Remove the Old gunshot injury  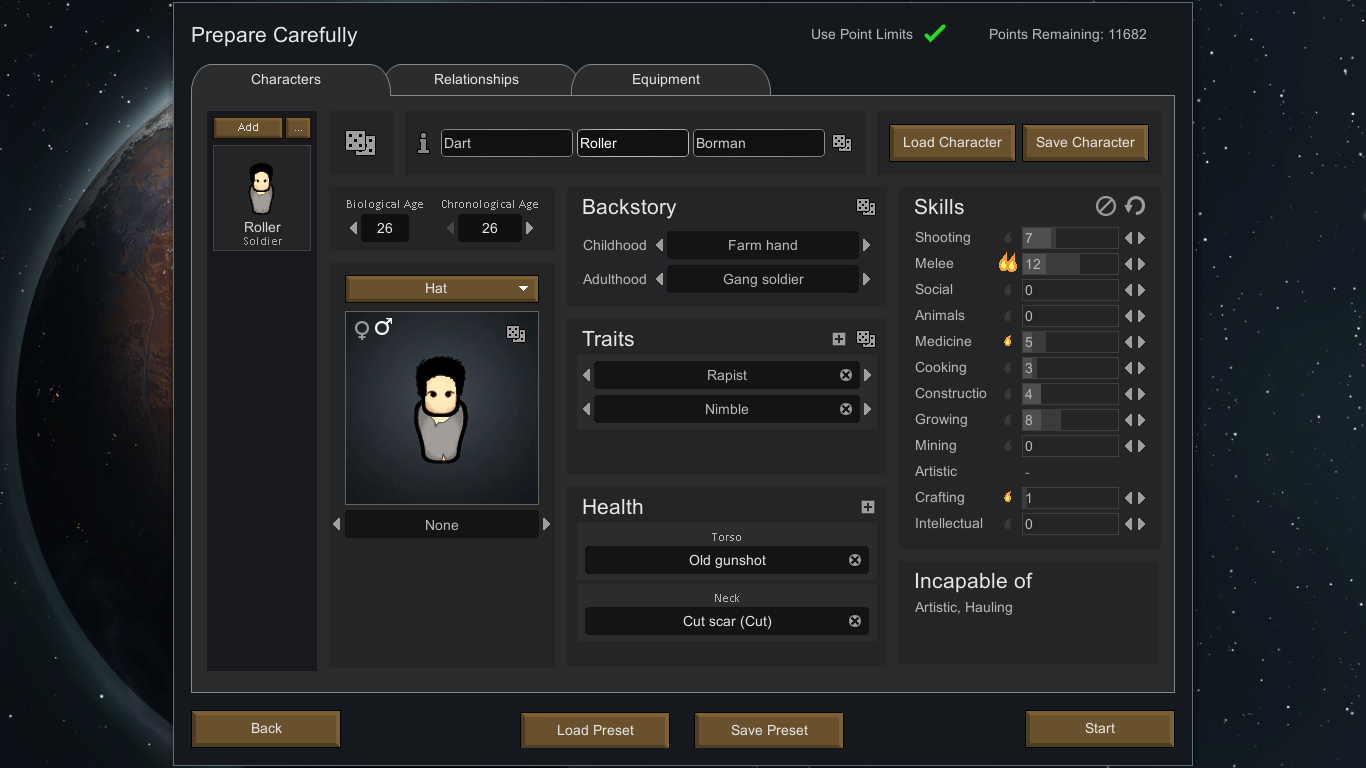(855, 560)
